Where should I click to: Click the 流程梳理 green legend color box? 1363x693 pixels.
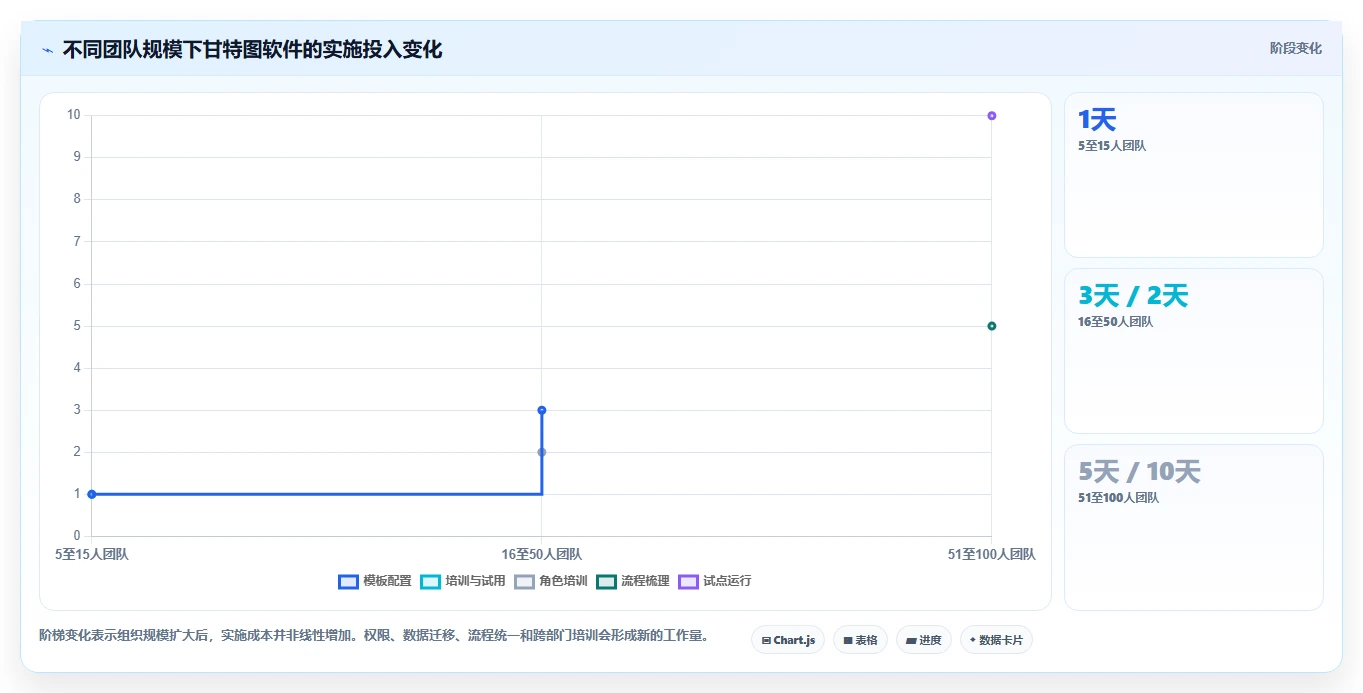coord(606,582)
